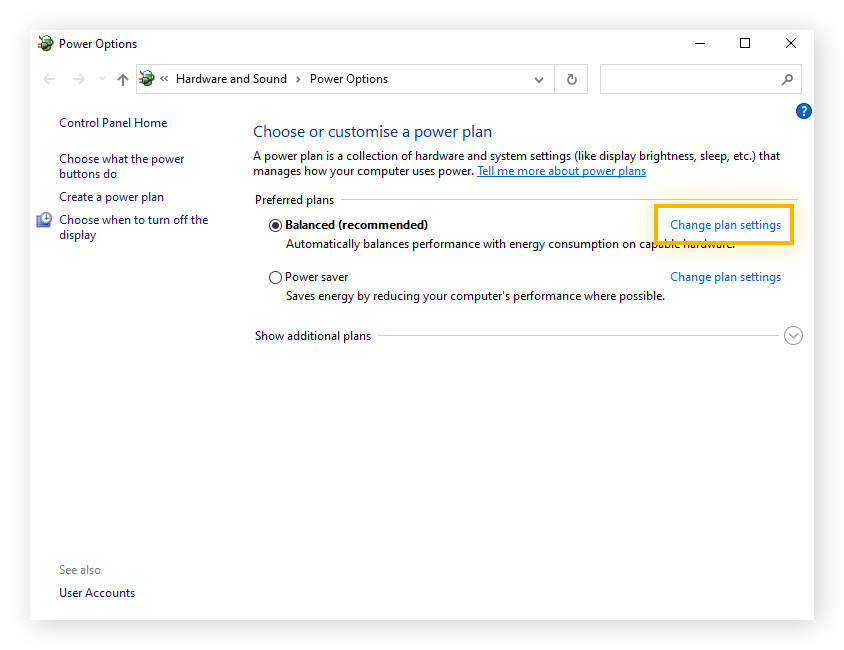Expand Show additional plans
Viewport: 844px width, 650px height.
794,335
